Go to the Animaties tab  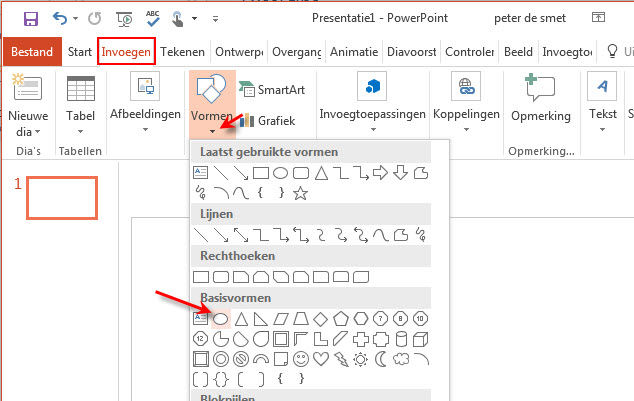click(354, 52)
